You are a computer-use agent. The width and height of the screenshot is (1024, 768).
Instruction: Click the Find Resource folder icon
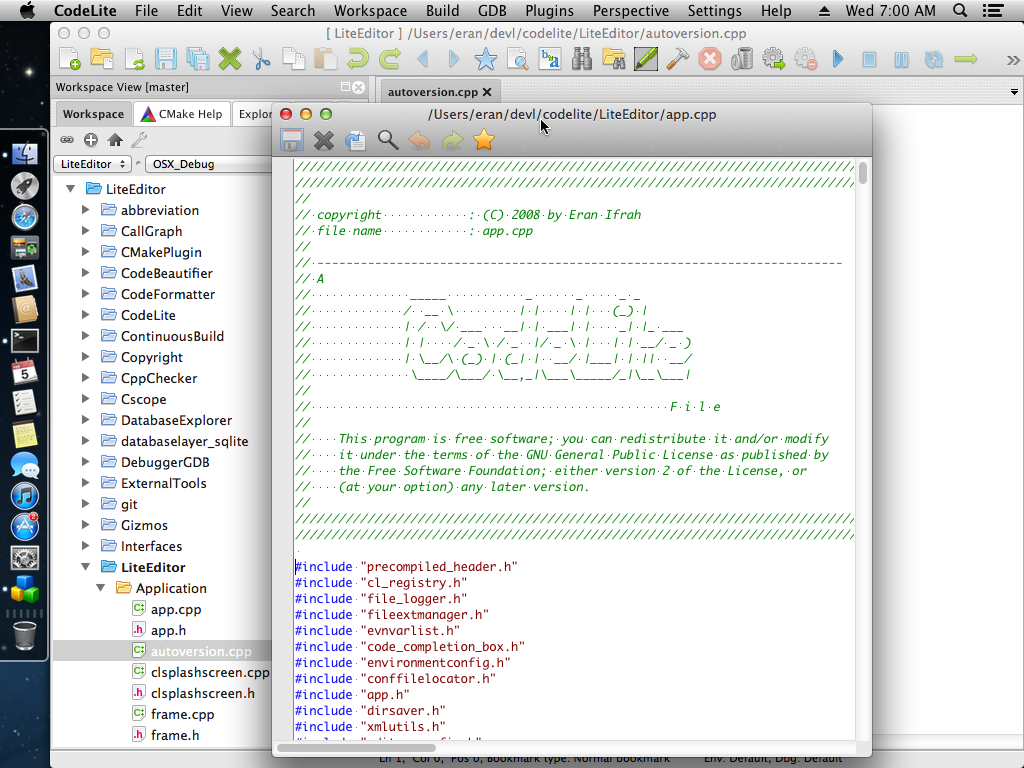614,59
